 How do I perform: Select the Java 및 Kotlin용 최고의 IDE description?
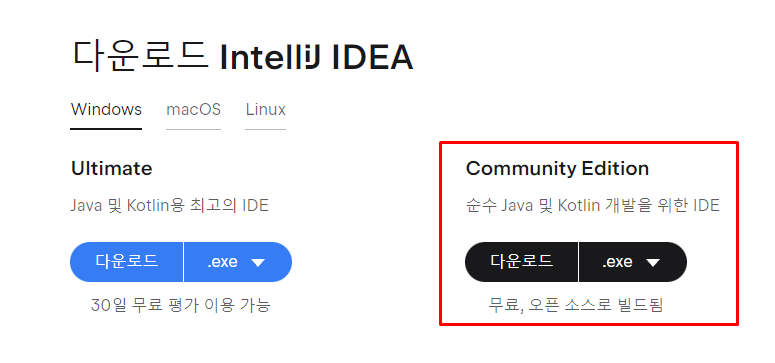[x=170, y=205]
